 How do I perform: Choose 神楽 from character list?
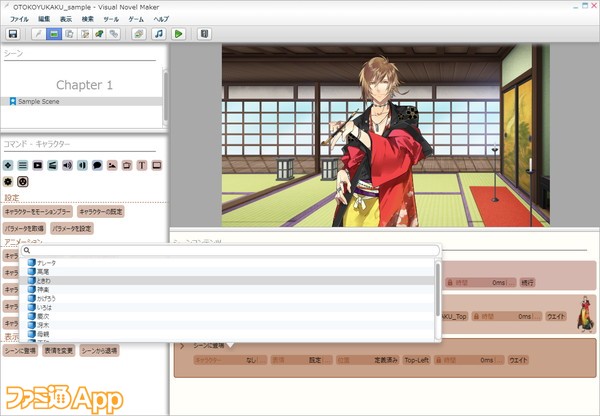(x=227, y=290)
